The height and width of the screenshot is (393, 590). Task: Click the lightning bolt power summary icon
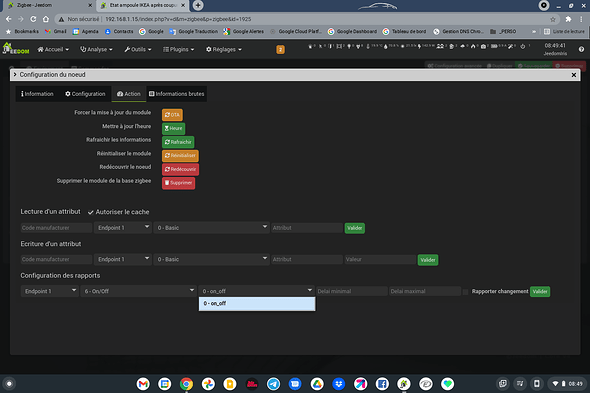(x=419, y=46)
